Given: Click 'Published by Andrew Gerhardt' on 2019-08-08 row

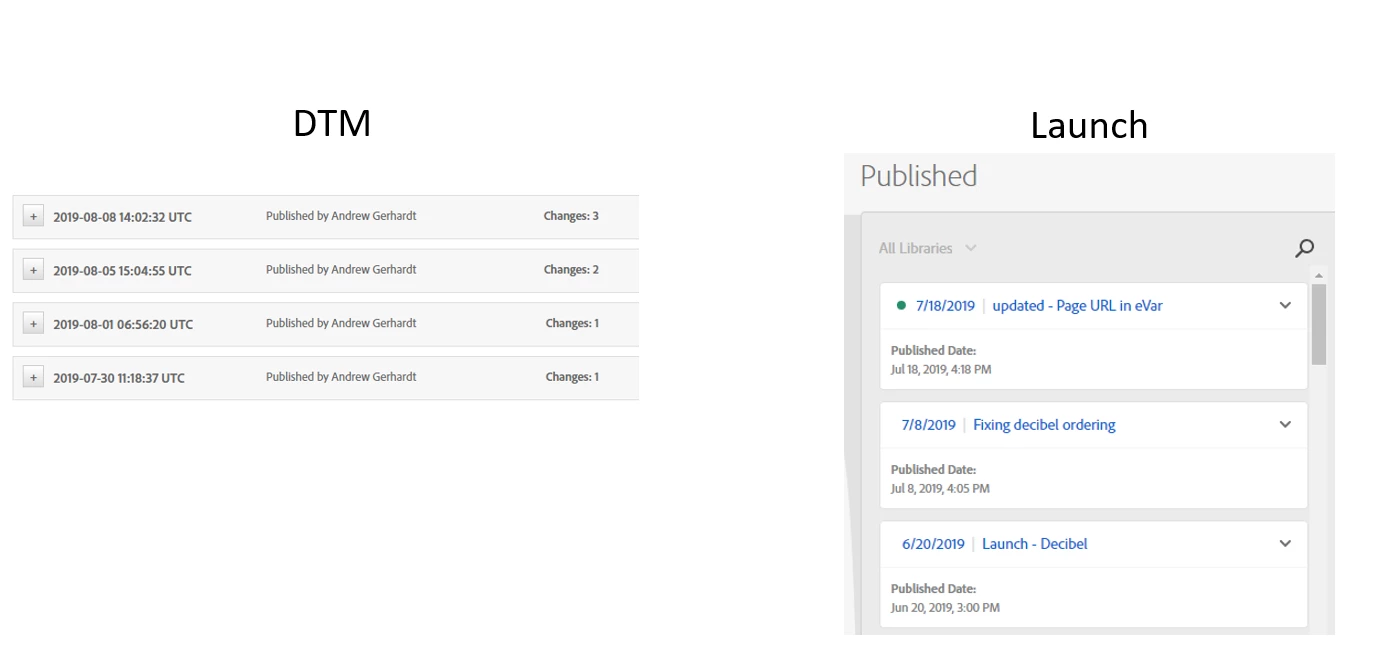Looking at the screenshot, I should 341,216.
